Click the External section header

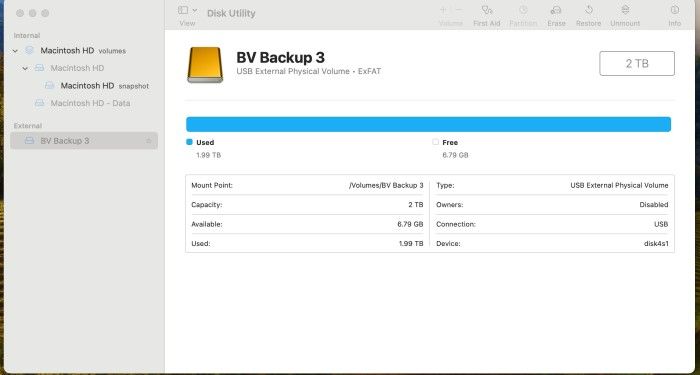tap(28, 126)
